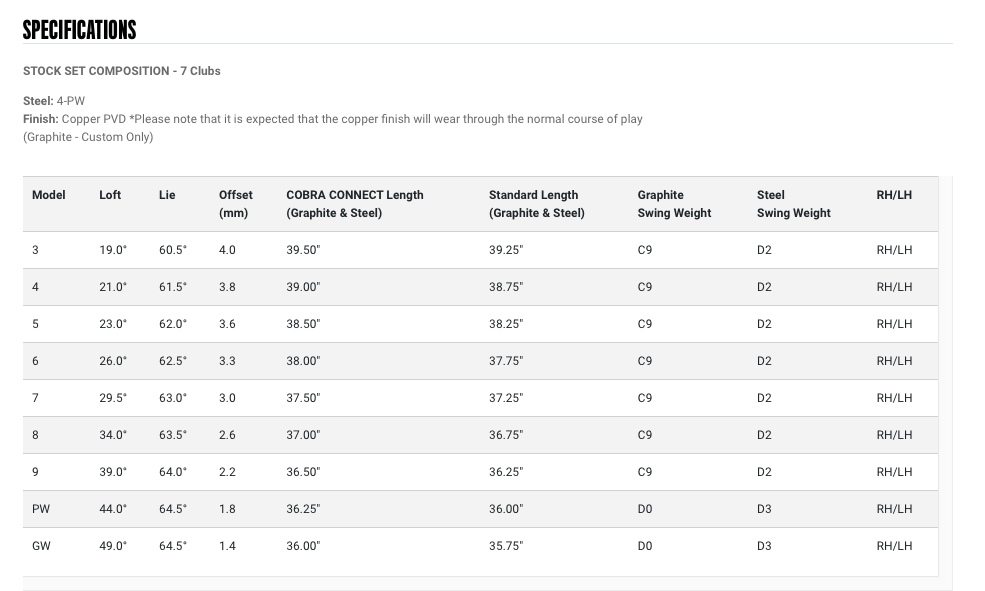Select the 29.5° loft cell
Viewport: 985px width, 591px height.
click(113, 398)
